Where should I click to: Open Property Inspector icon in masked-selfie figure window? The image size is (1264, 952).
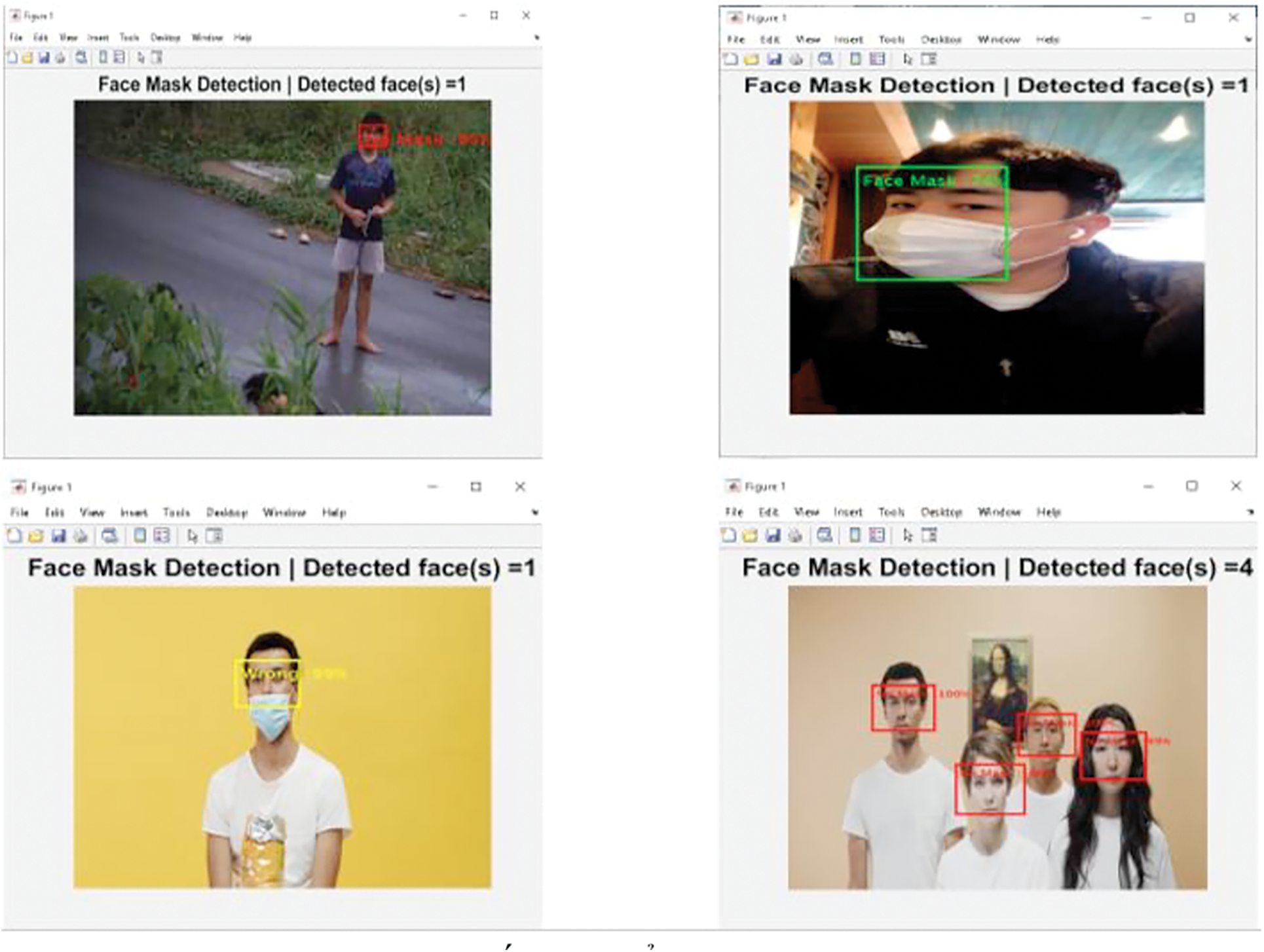(x=929, y=60)
